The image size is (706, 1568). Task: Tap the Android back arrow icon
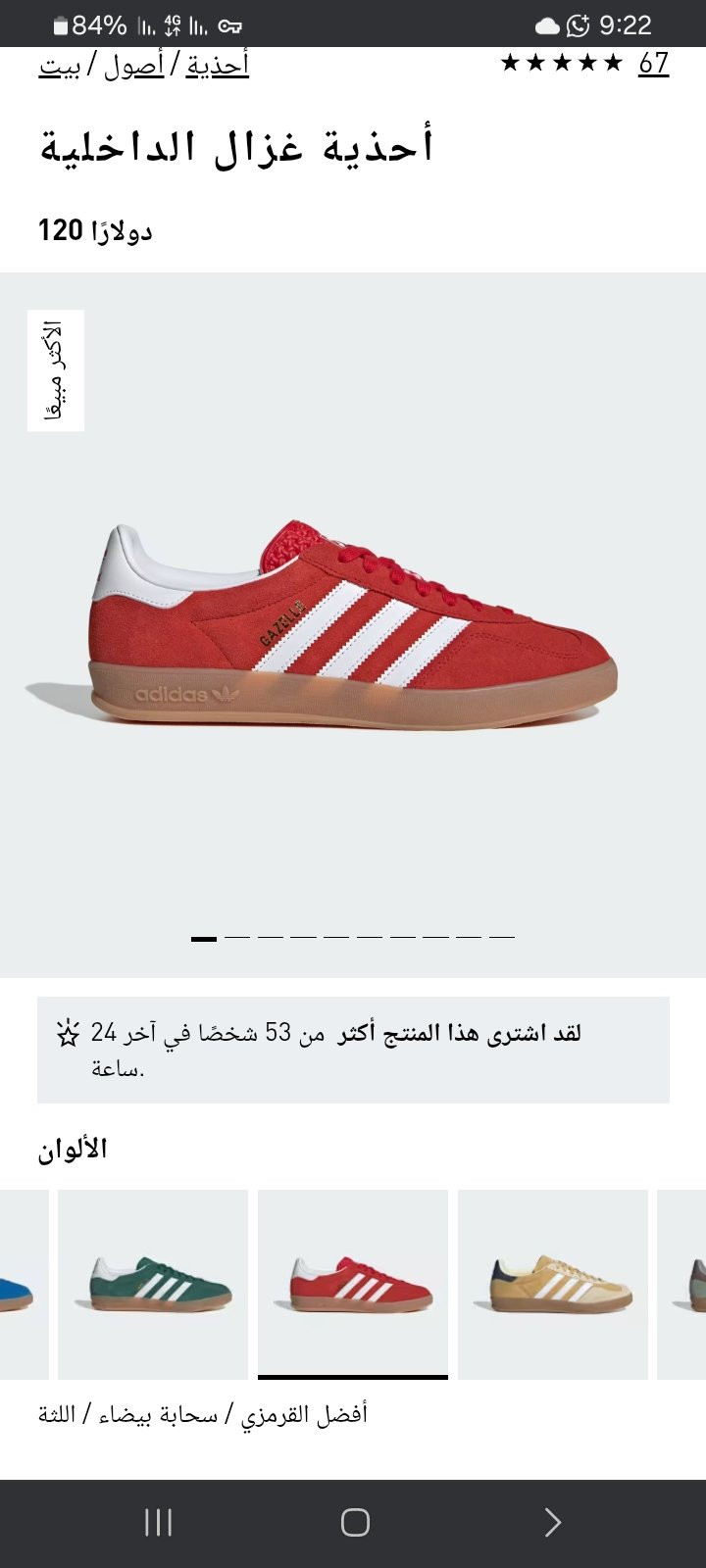[552, 1522]
